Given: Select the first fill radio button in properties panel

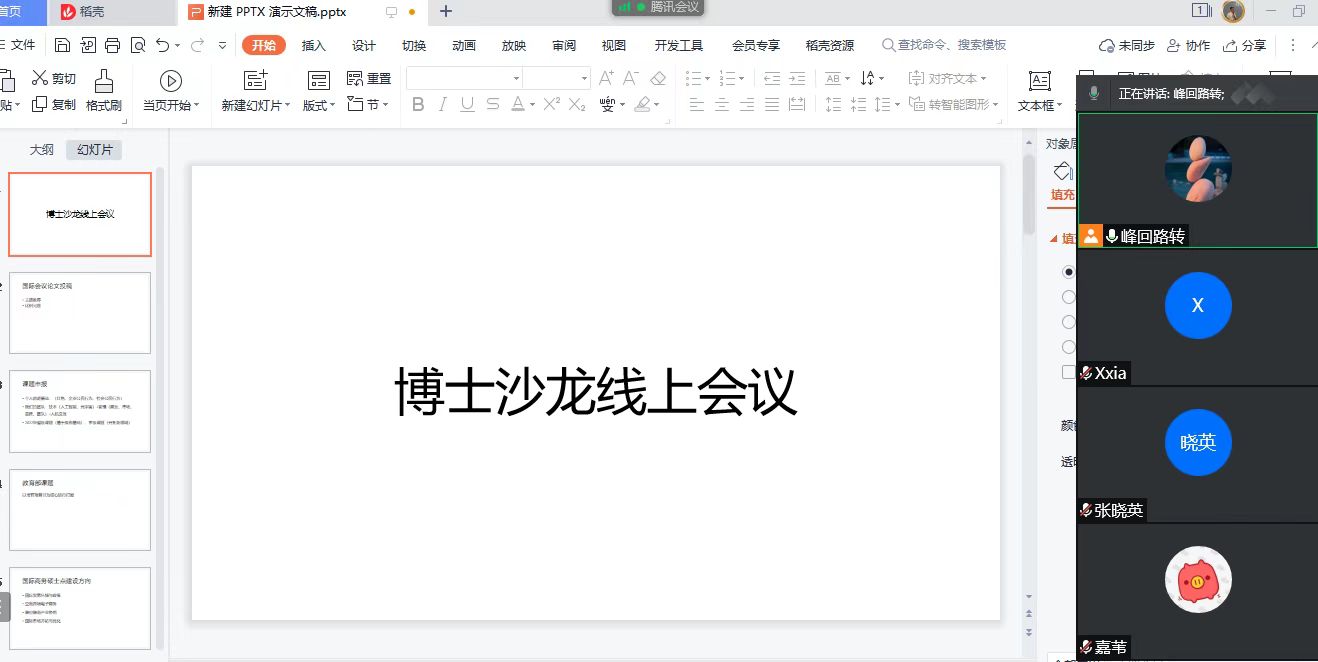Looking at the screenshot, I should 1069,272.
